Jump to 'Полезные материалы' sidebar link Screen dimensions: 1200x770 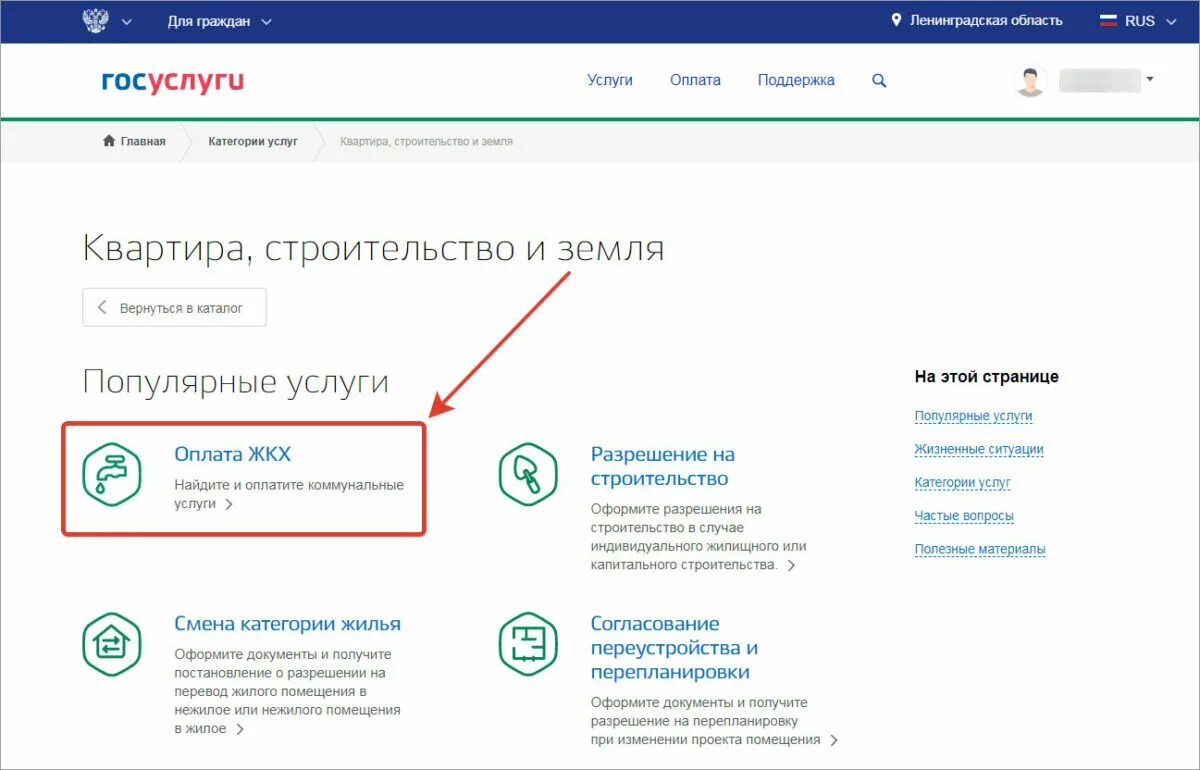[980, 549]
